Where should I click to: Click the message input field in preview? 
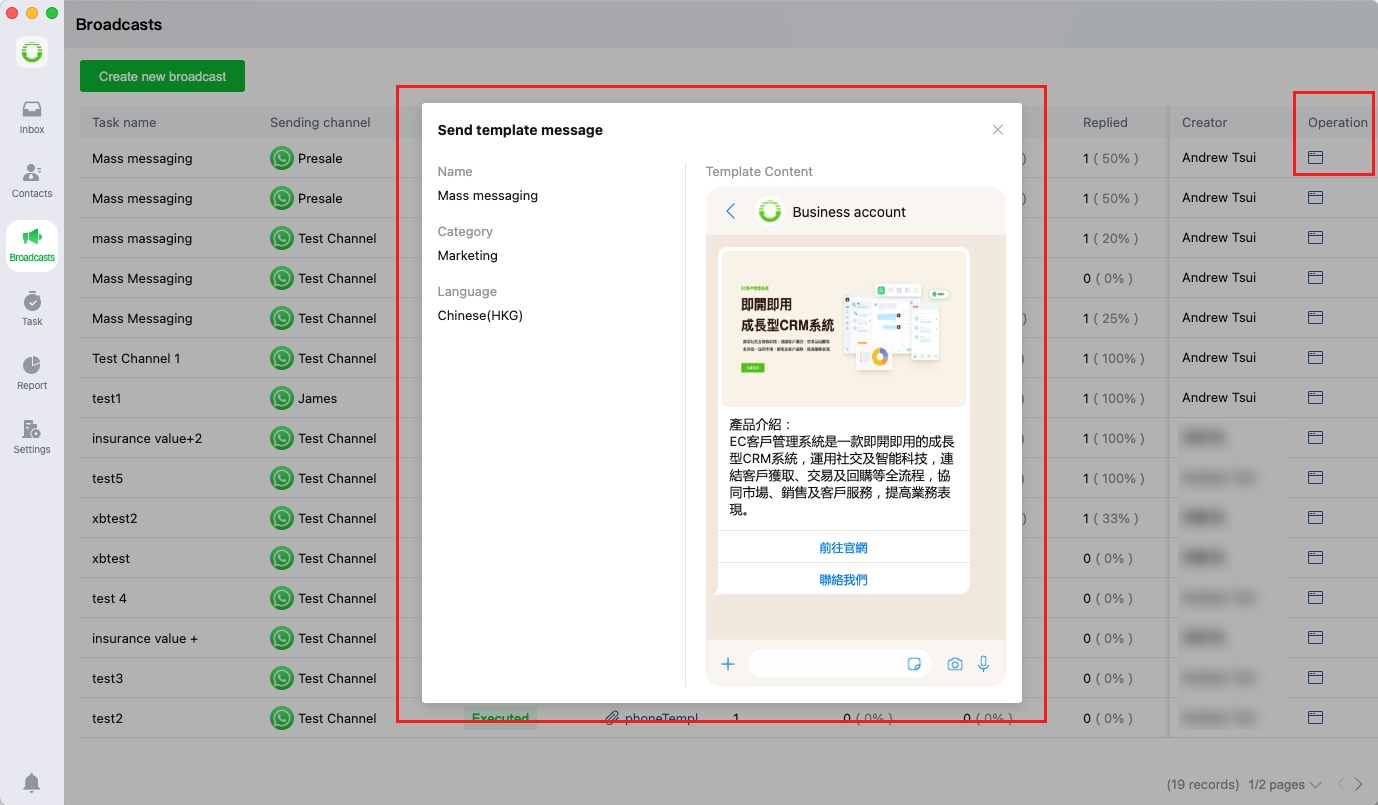pos(825,664)
